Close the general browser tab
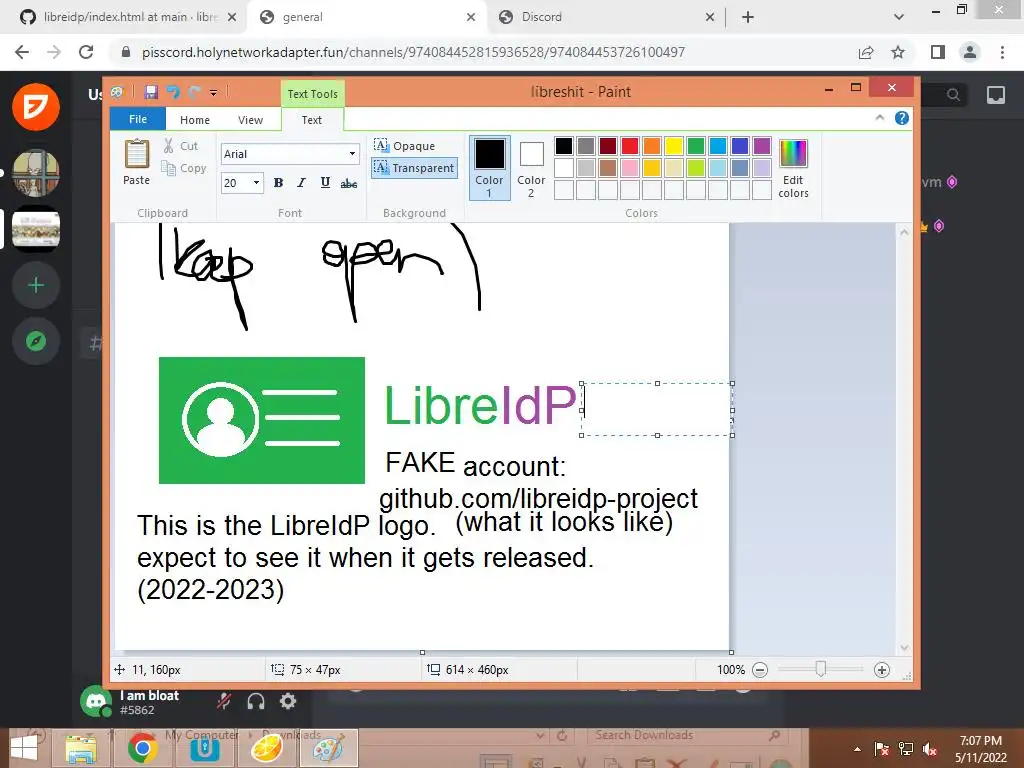This screenshot has height=768, width=1024. coord(471,18)
